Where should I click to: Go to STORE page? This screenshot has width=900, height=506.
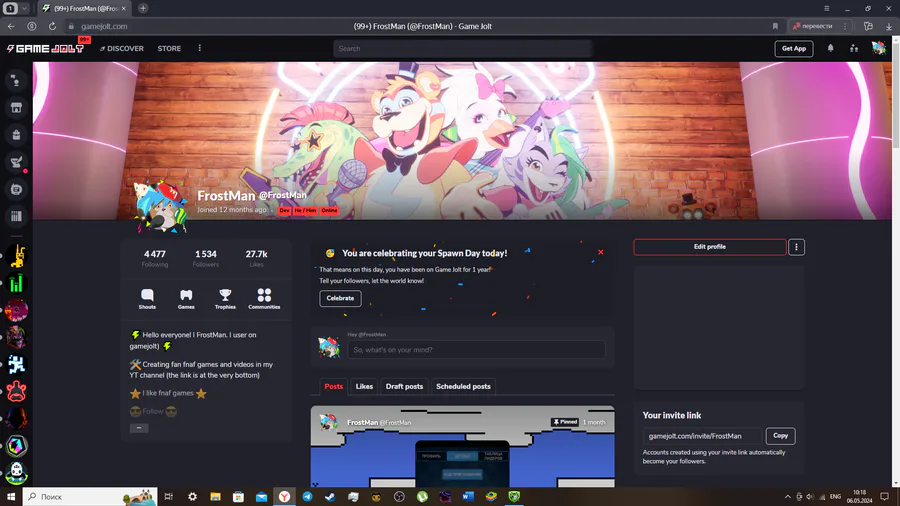point(169,49)
